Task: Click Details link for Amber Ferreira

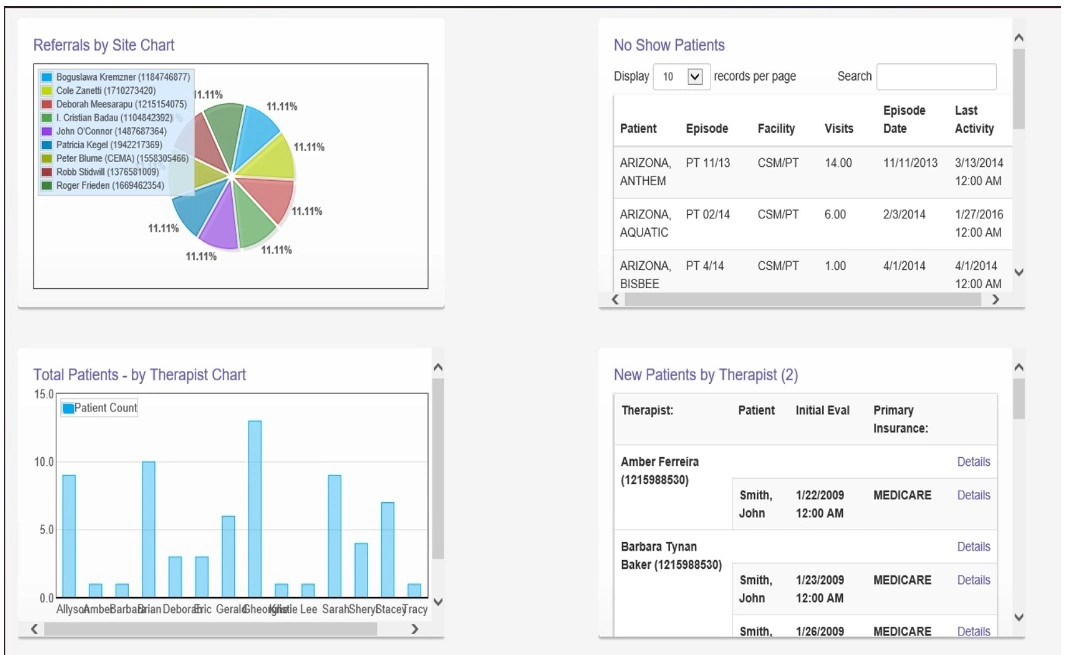Action: 975,462
